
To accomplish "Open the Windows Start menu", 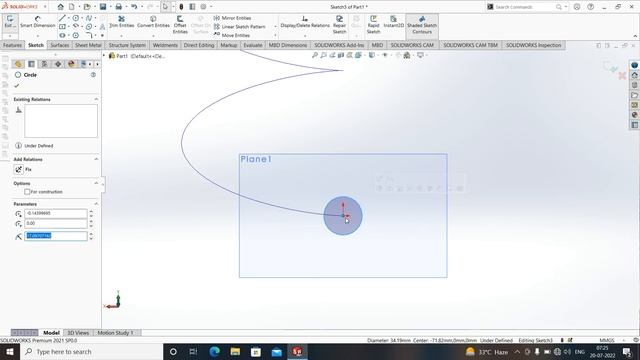I will click(10, 351).
